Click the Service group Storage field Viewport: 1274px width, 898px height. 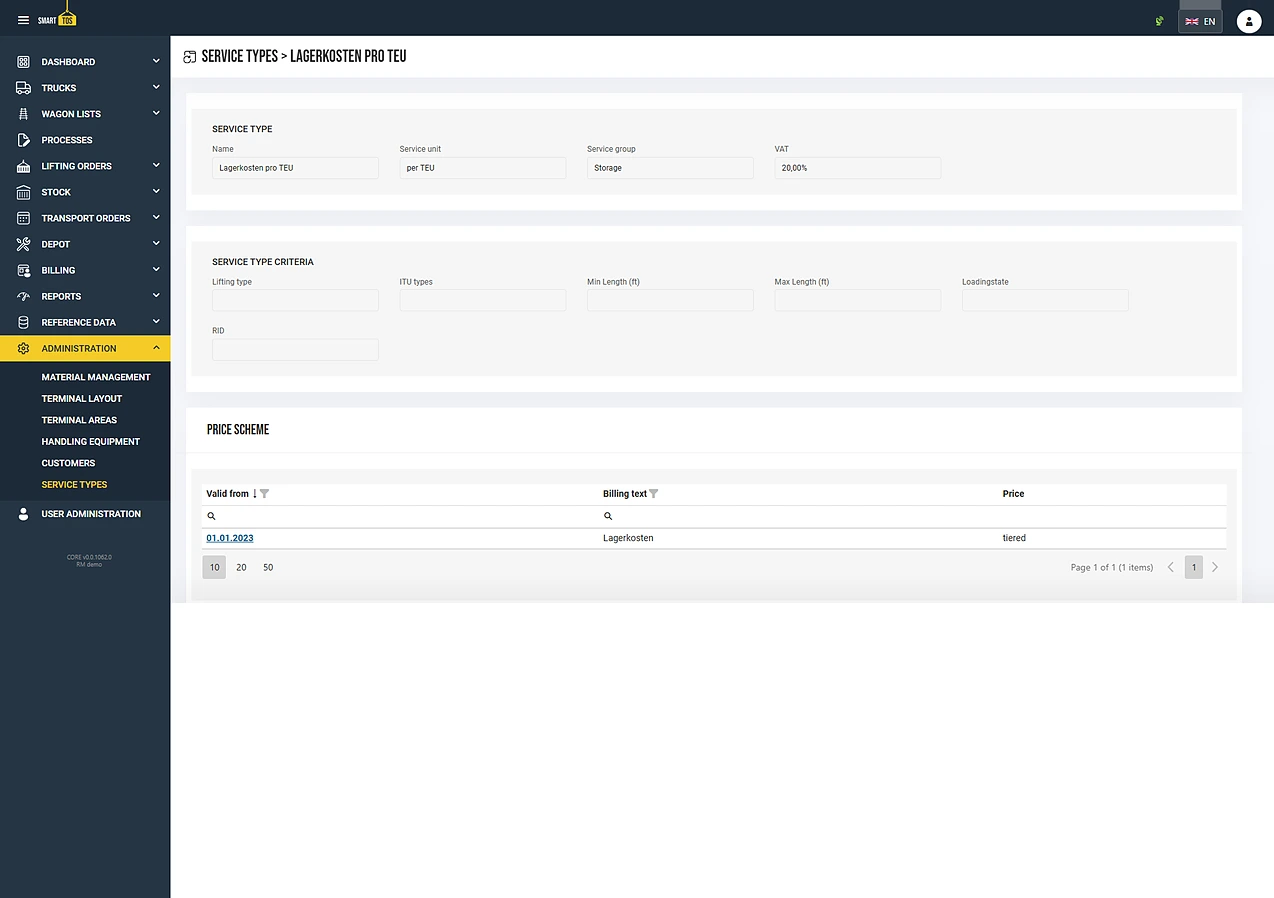(x=670, y=168)
